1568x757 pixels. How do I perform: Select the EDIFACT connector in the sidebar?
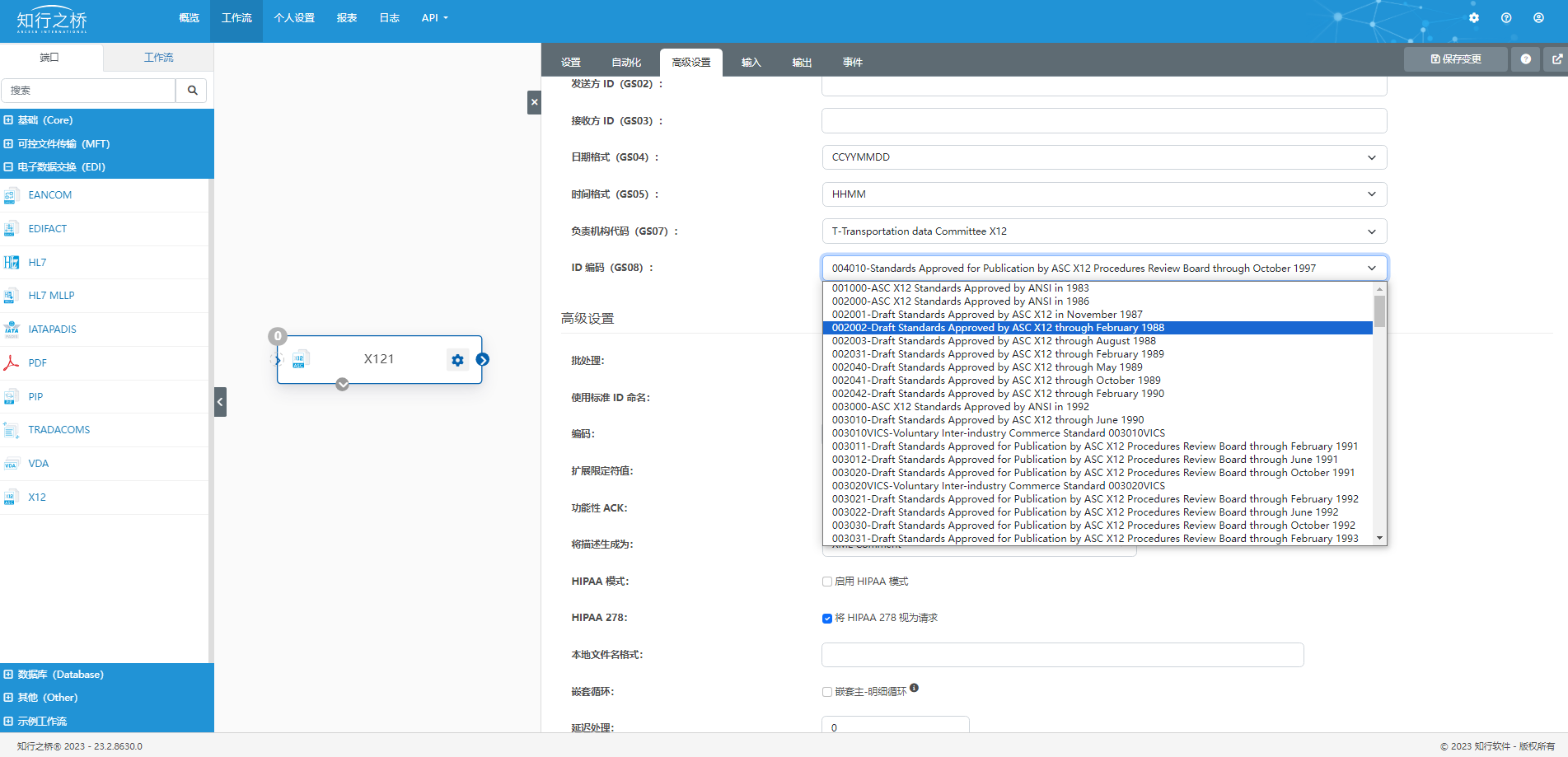point(45,228)
